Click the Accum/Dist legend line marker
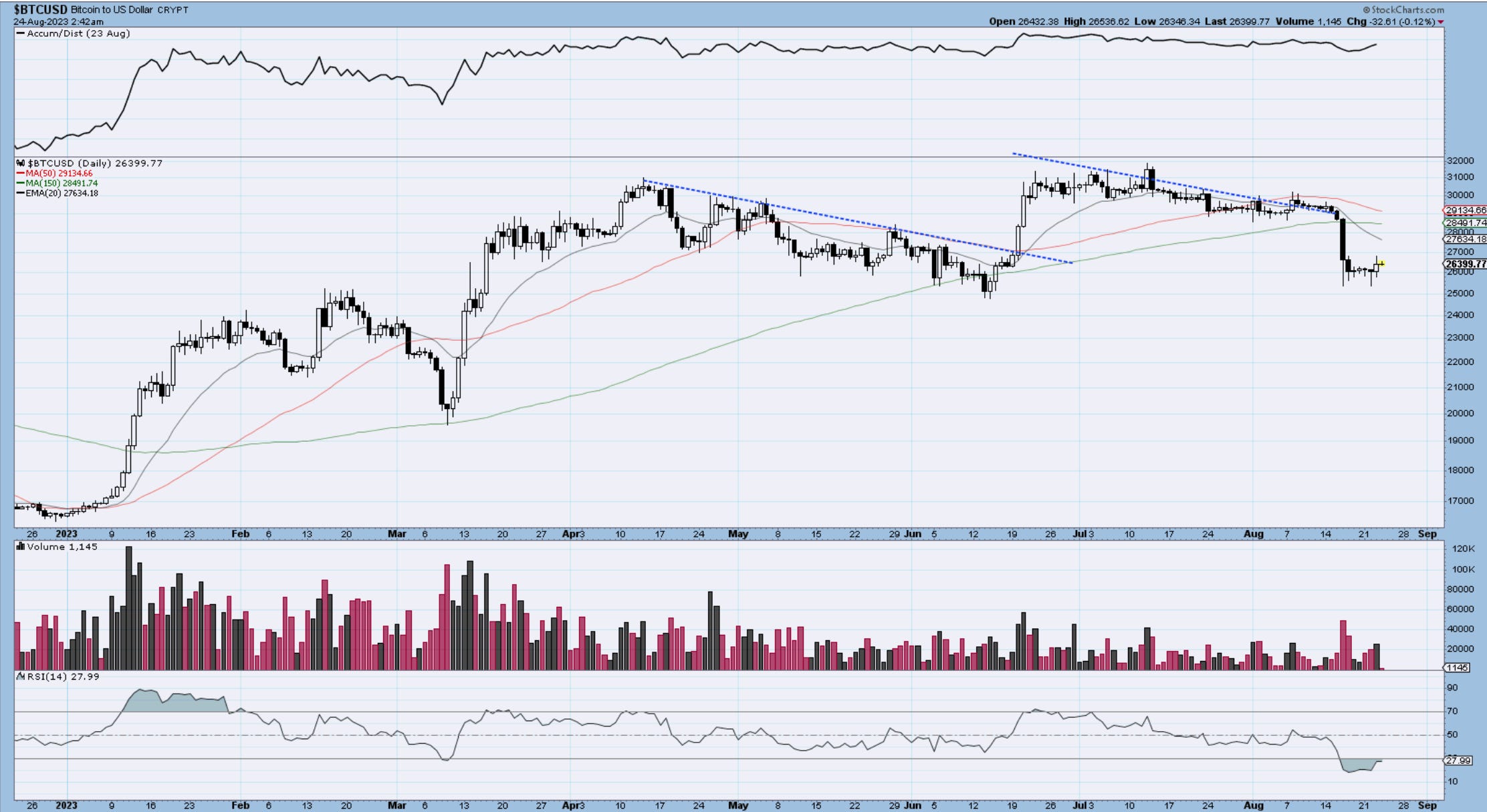Viewport: 1487px width, 812px height. click(21, 33)
